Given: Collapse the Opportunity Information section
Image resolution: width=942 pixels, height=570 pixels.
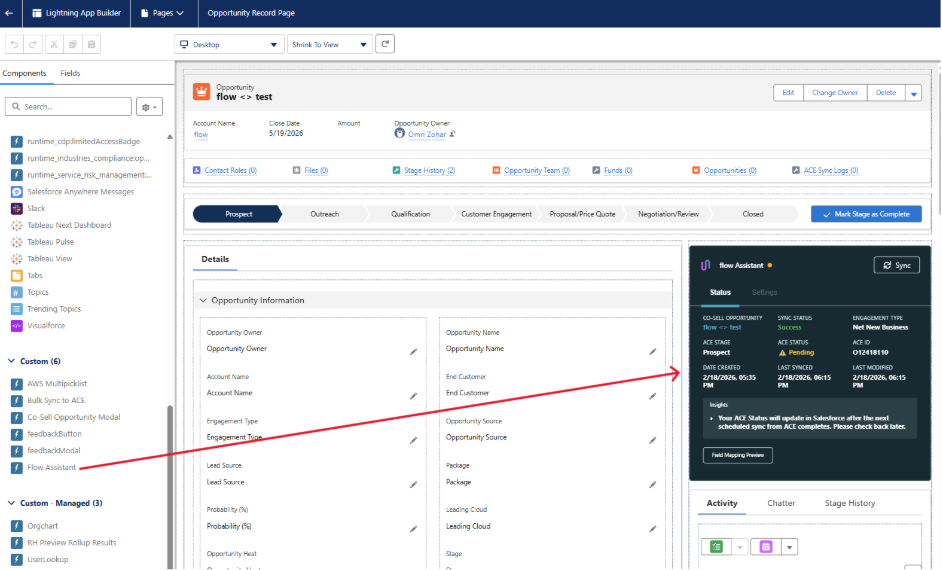Looking at the screenshot, I should pos(203,300).
